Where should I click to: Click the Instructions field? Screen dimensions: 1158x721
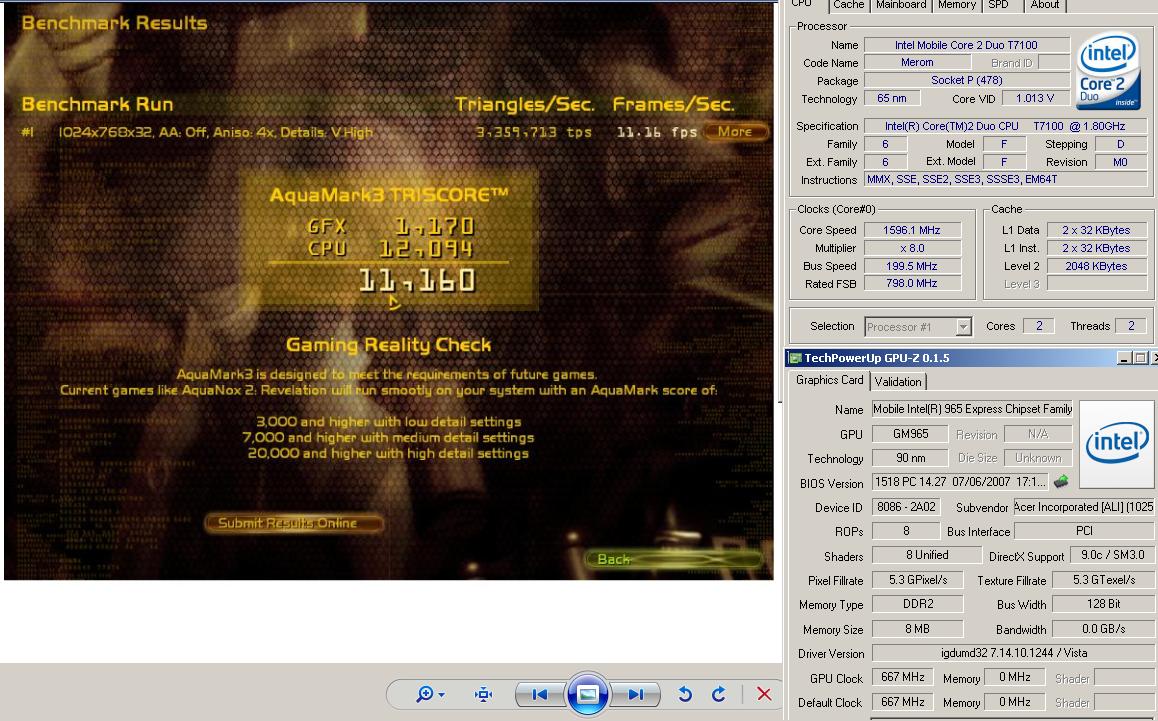click(x=1005, y=180)
